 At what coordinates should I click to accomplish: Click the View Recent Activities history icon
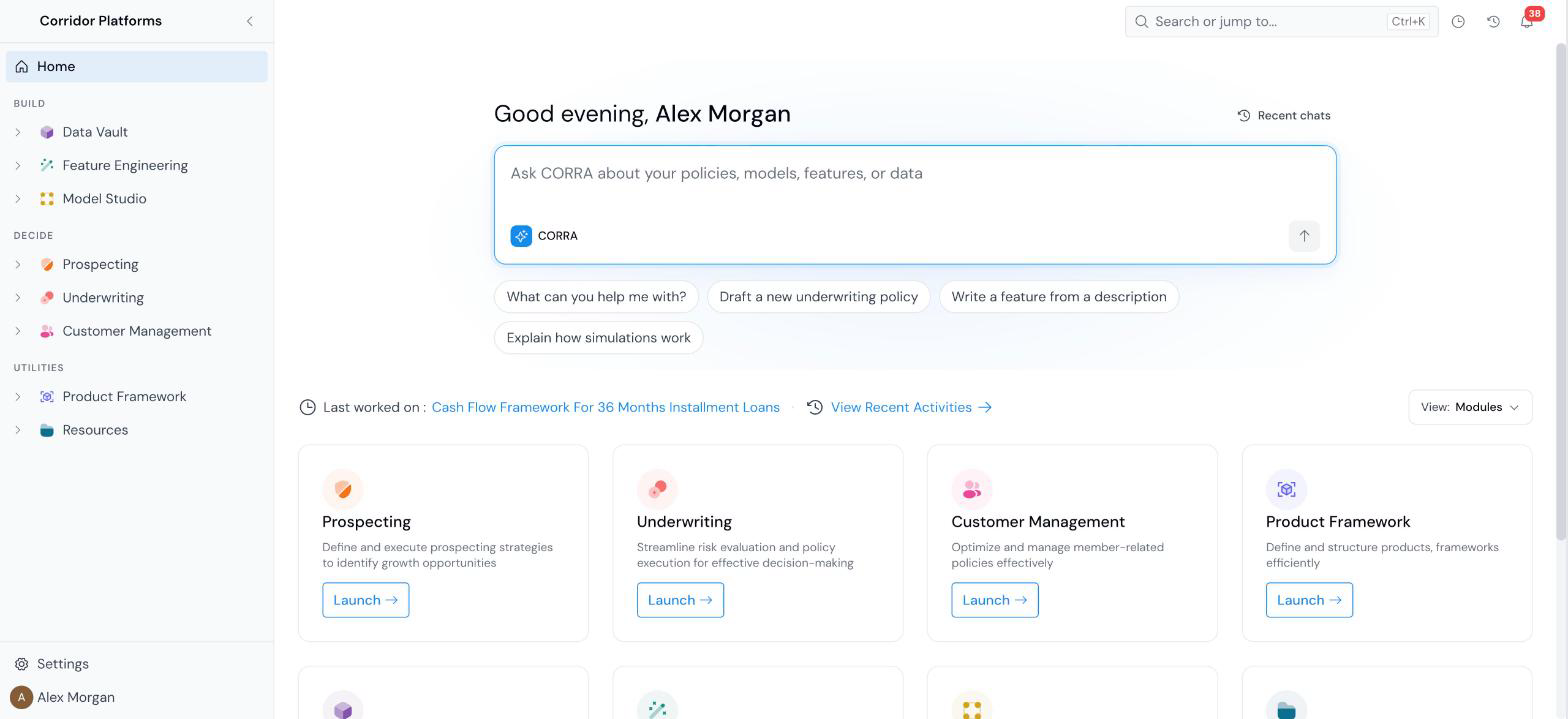(x=815, y=407)
